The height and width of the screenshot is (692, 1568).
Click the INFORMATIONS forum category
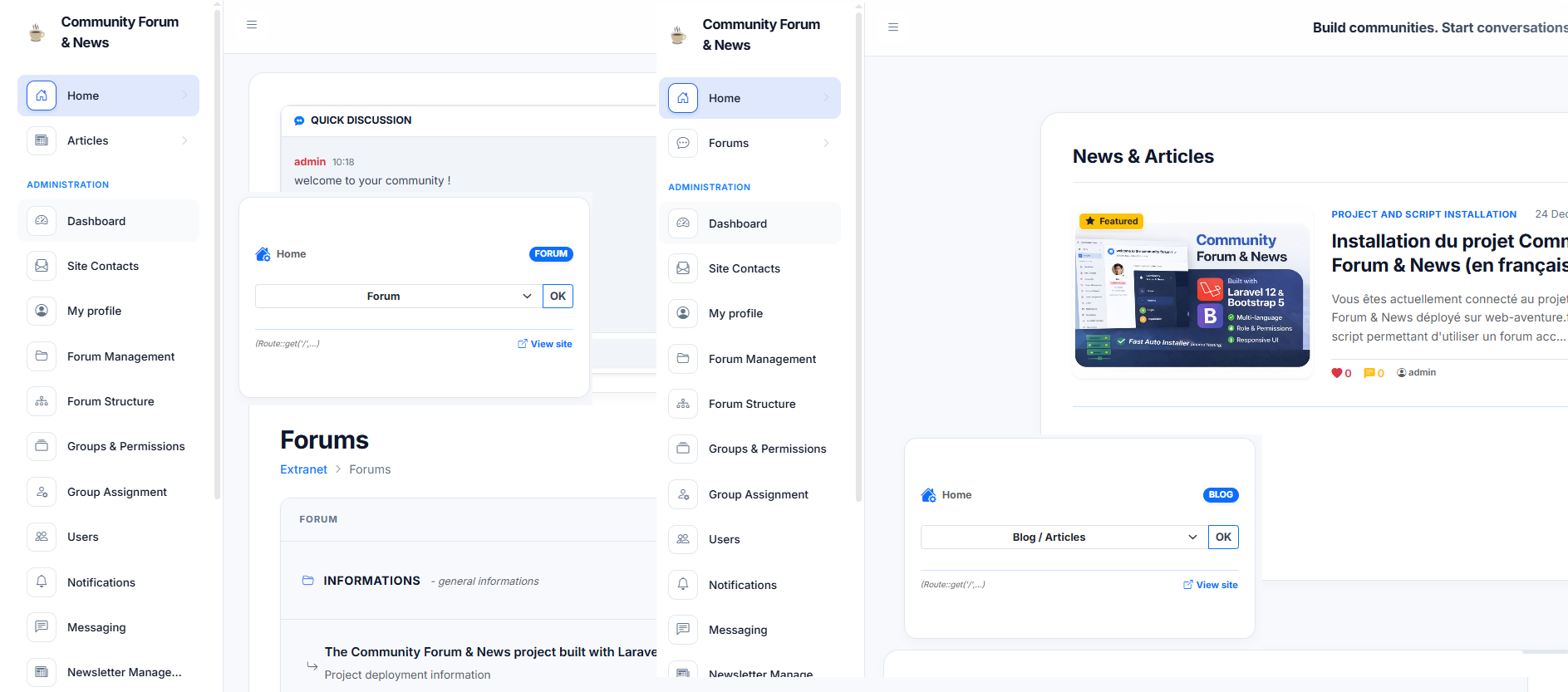point(371,581)
